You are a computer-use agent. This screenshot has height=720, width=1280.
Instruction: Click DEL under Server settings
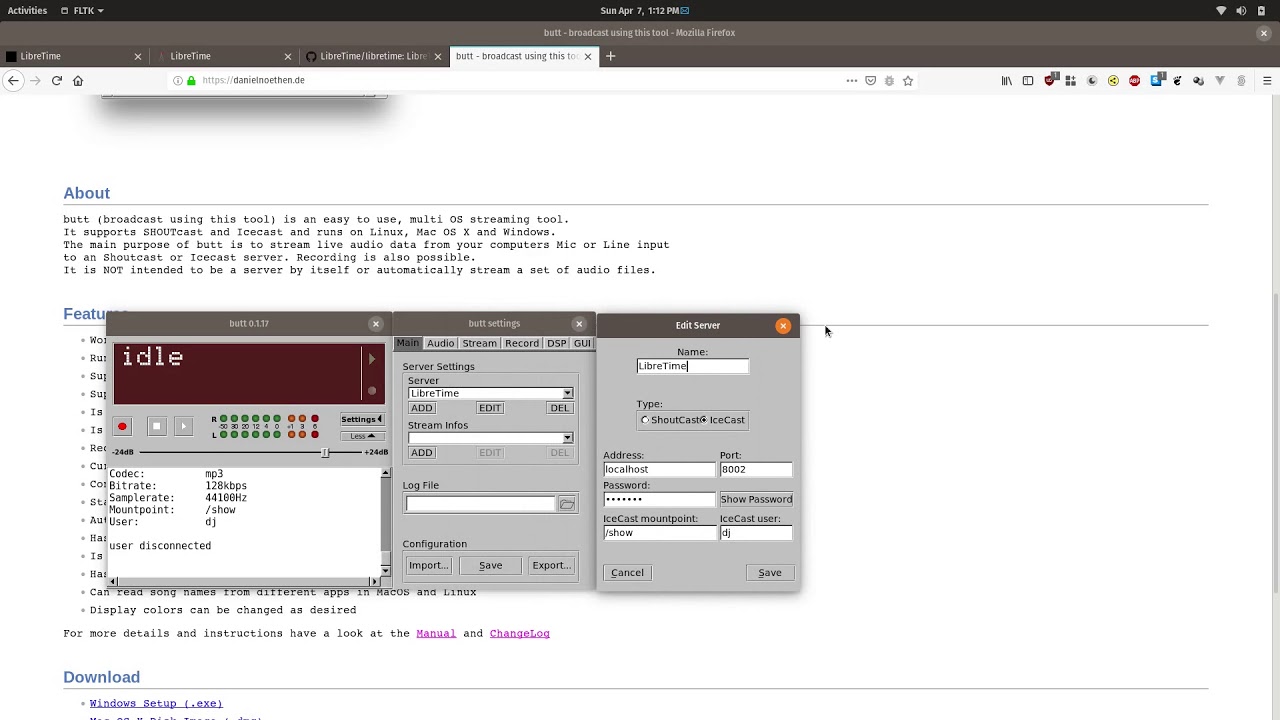point(559,408)
